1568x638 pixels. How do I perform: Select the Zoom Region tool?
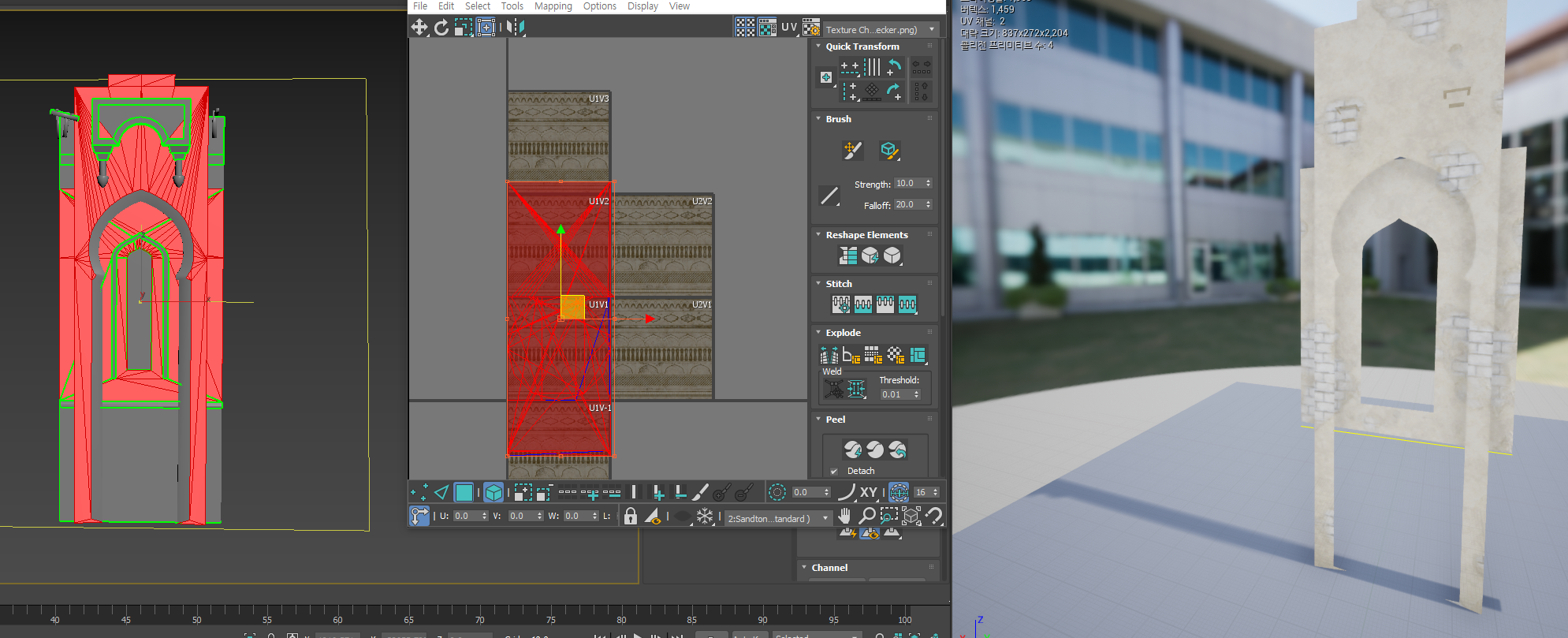coord(888,516)
